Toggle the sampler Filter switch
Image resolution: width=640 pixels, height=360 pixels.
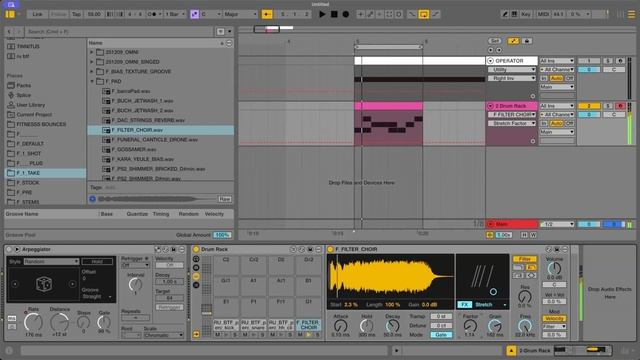(x=524, y=259)
